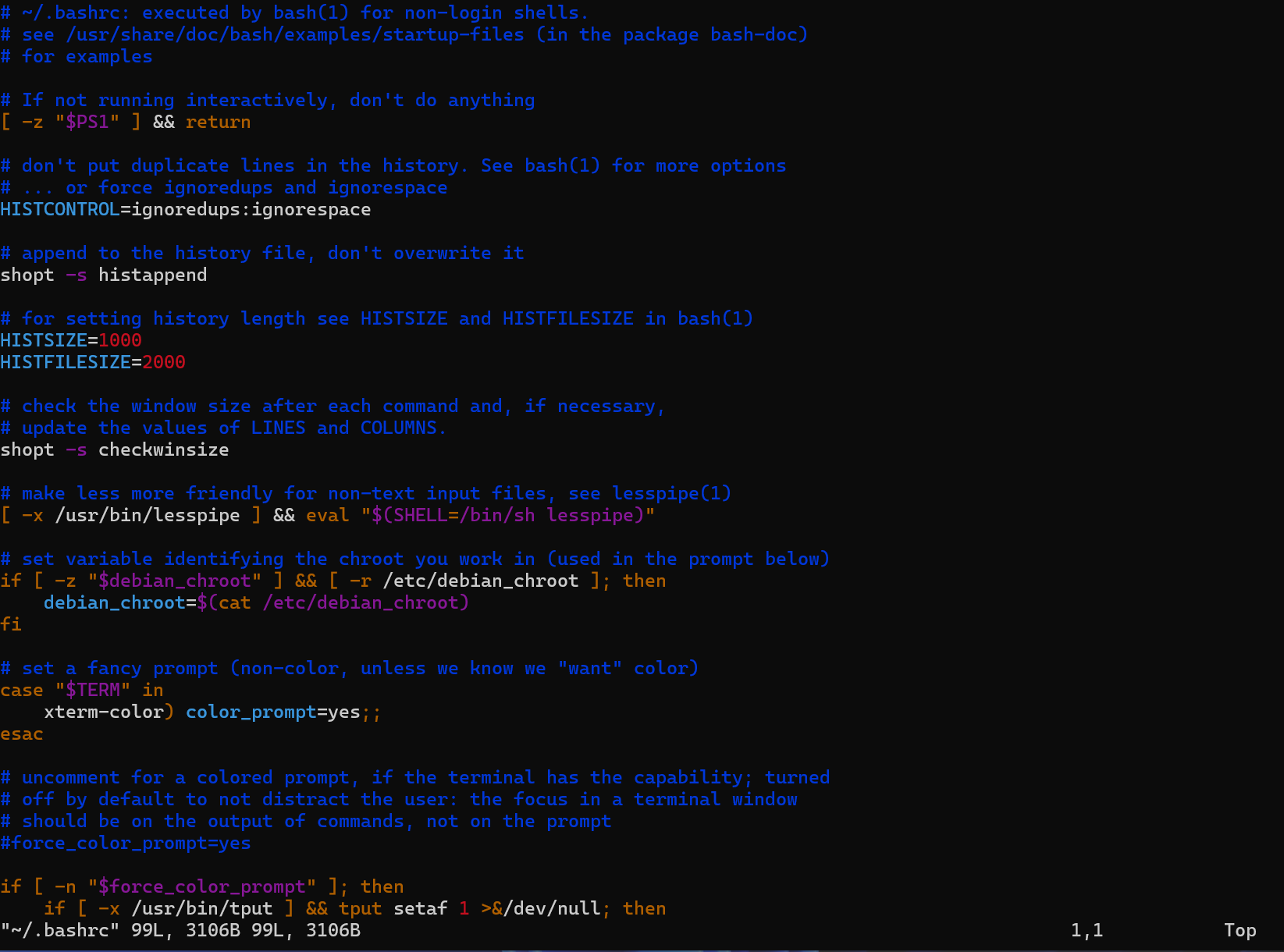This screenshot has height=952, width=1284.
Task: Click the 'Top' scroll position indicator
Action: click(x=1240, y=930)
